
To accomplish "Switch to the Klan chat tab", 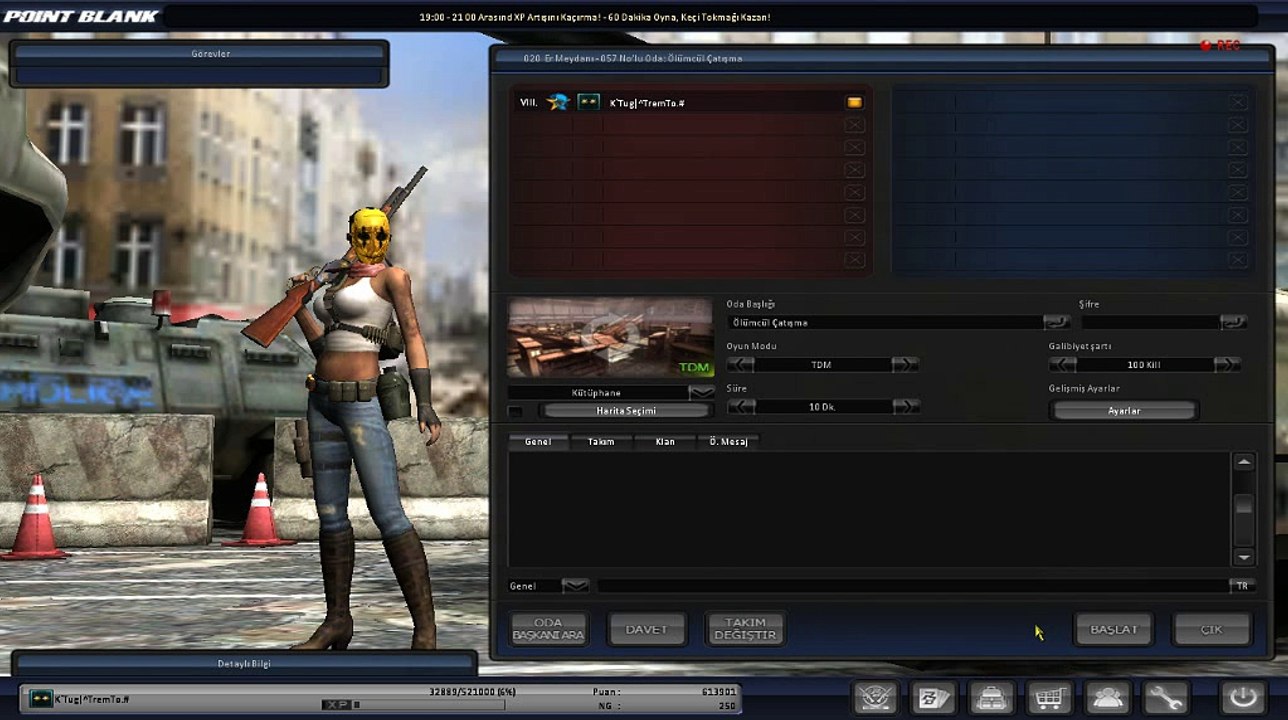I will [665, 441].
